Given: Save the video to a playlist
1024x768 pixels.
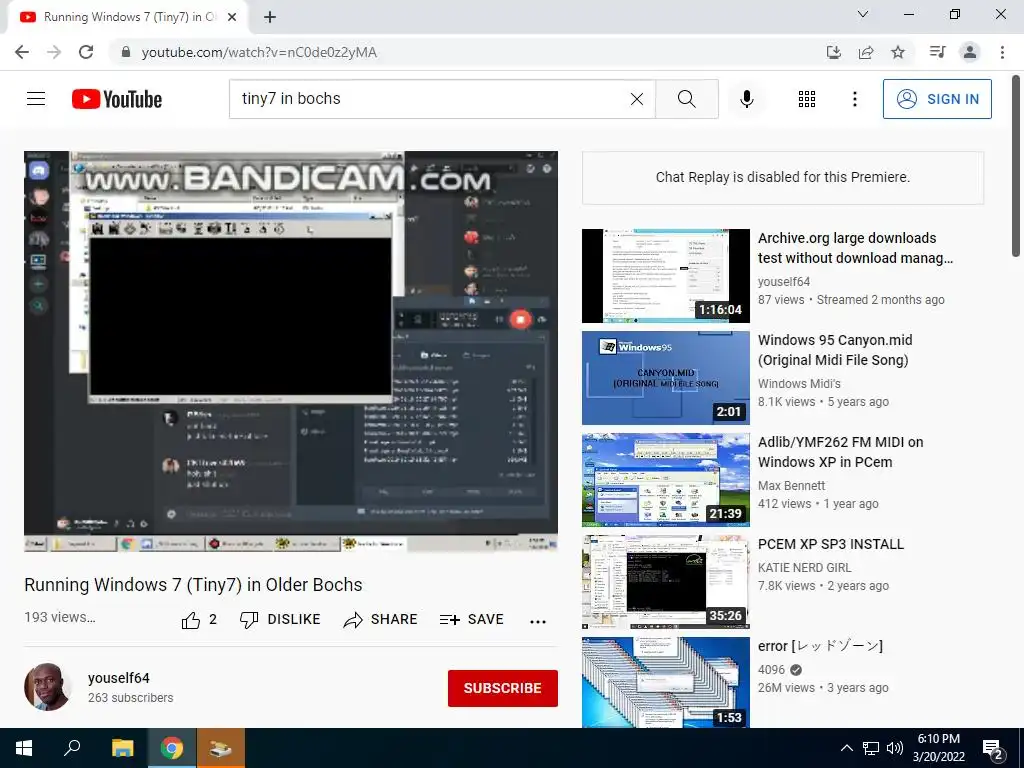Looking at the screenshot, I should pyautogui.click(x=472, y=620).
